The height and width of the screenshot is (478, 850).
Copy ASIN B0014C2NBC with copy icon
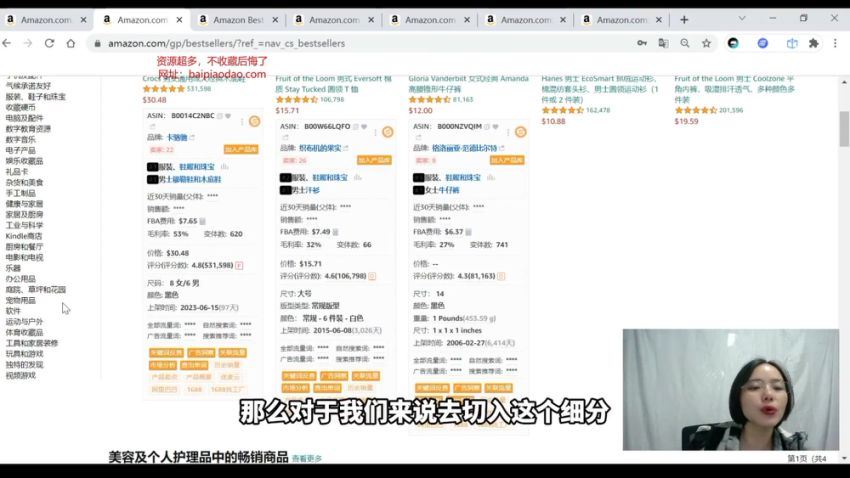[x=220, y=116]
